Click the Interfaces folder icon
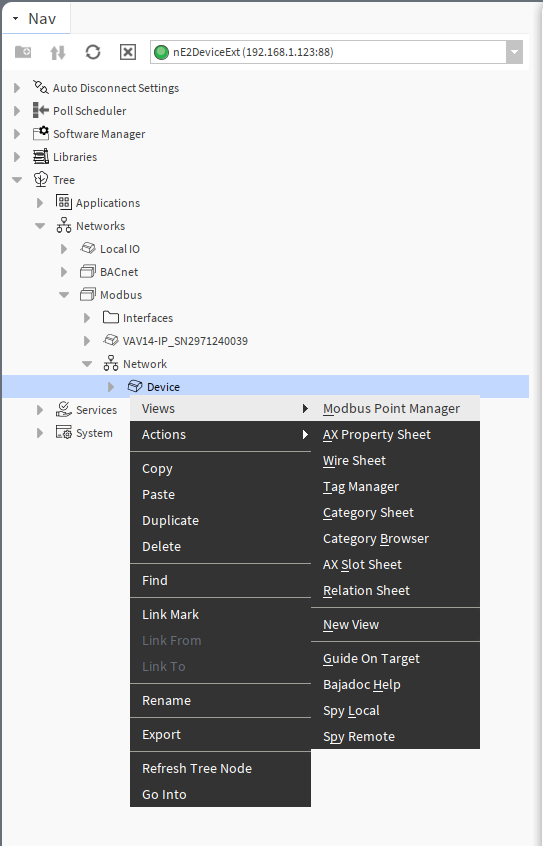 coord(111,317)
